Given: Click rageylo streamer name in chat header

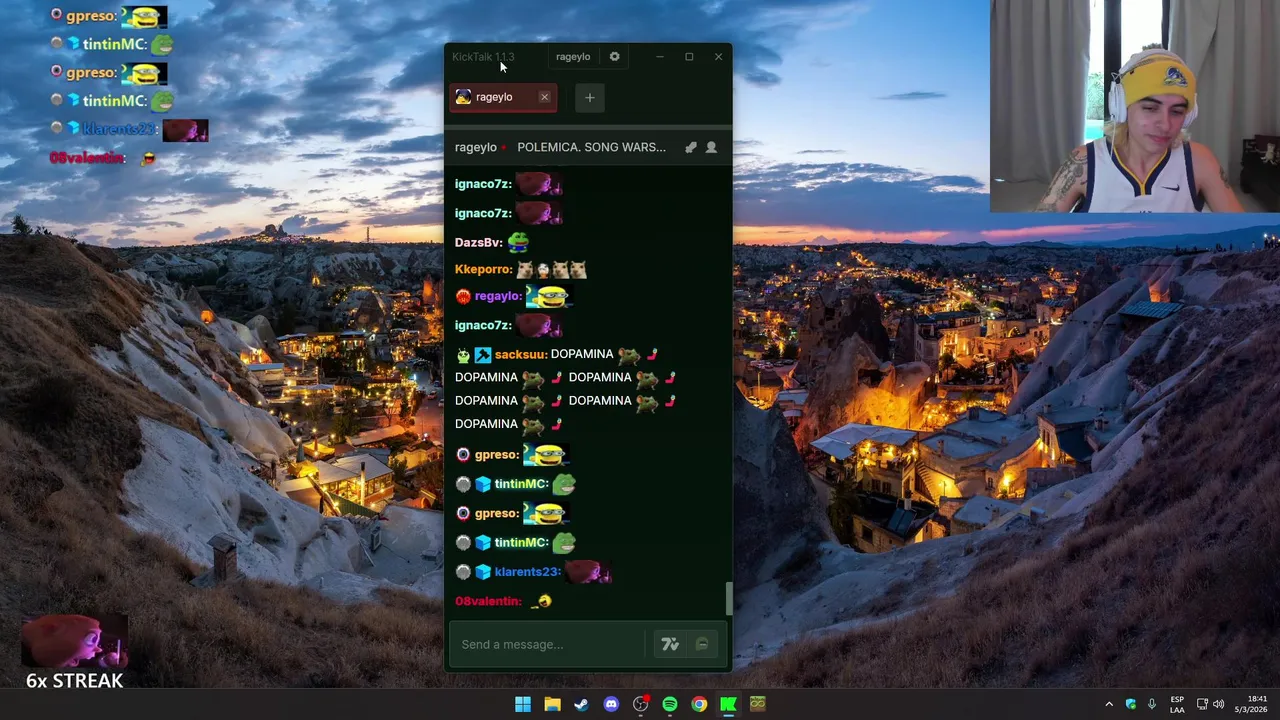Looking at the screenshot, I should pyautogui.click(x=476, y=147).
